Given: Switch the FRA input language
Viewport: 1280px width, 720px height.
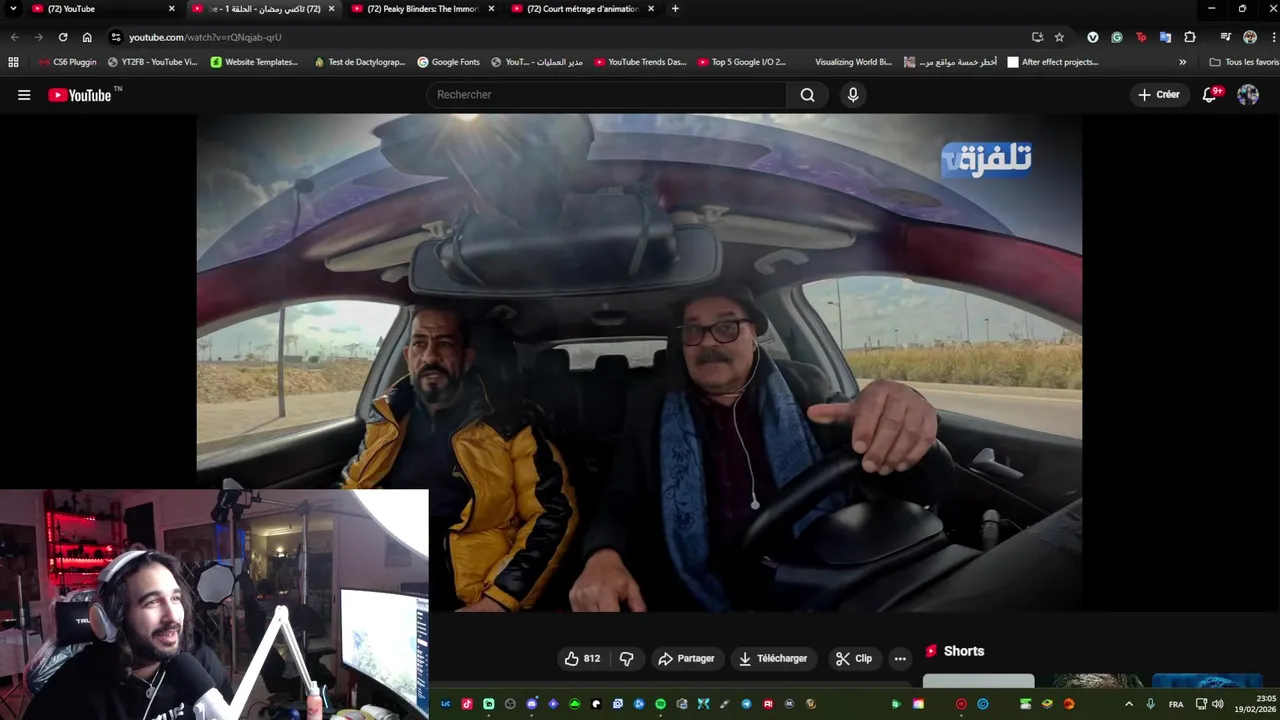Looking at the screenshot, I should (x=1176, y=704).
